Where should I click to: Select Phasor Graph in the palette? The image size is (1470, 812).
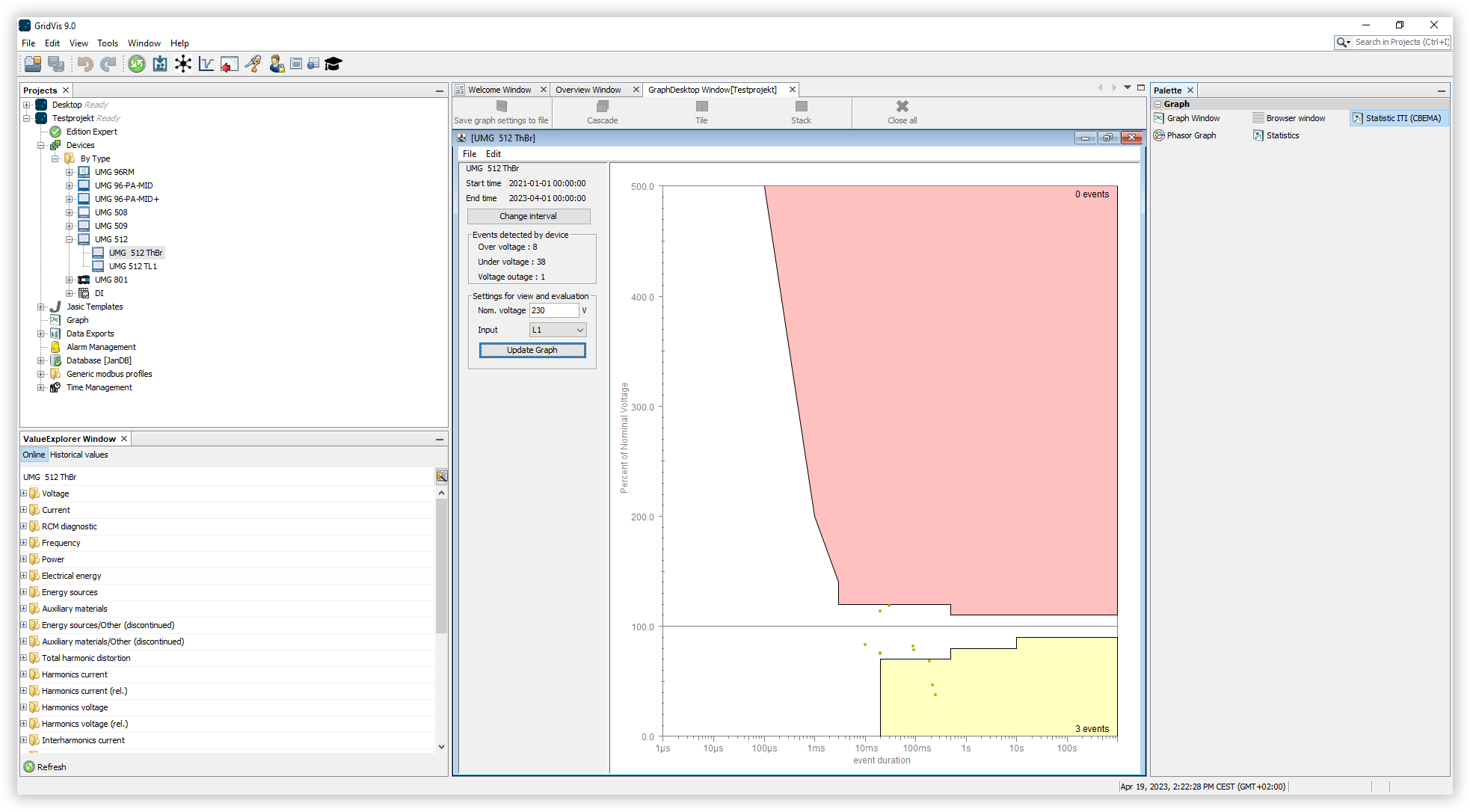1190,135
